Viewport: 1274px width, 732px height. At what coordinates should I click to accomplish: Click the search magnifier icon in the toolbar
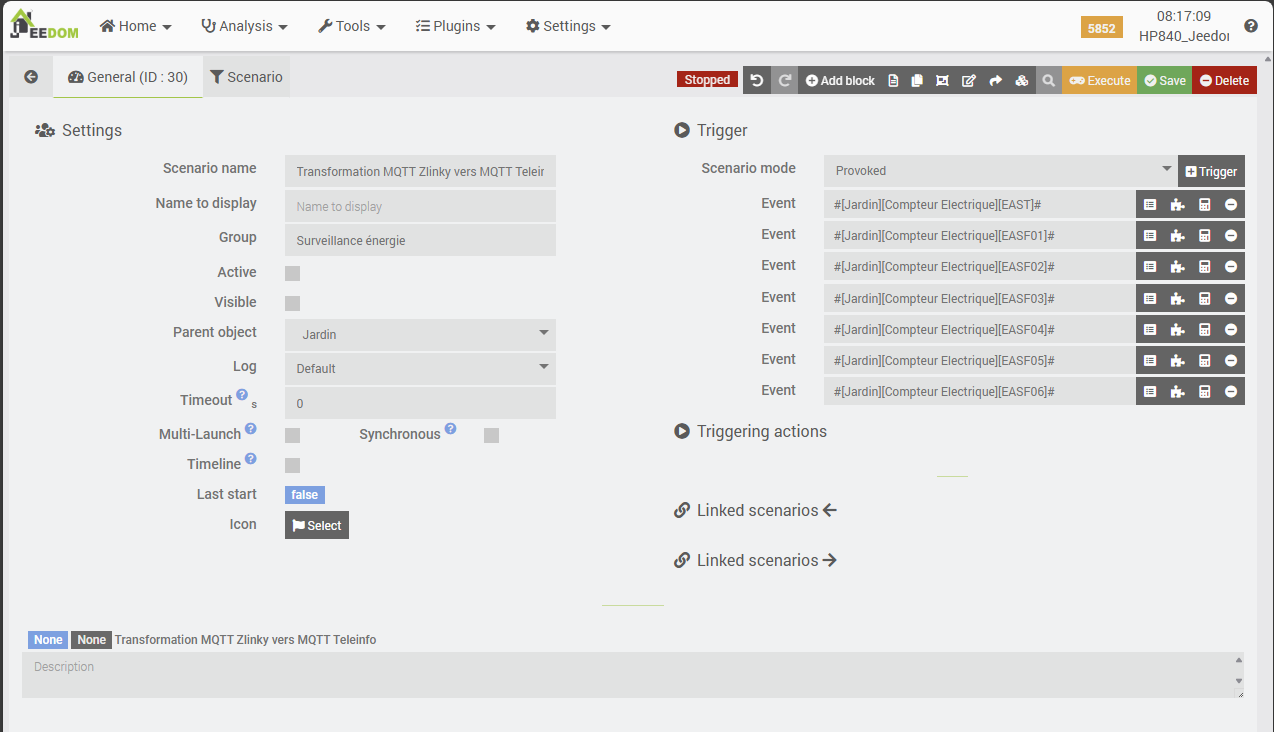pyautogui.click(x=1048, y=80)
